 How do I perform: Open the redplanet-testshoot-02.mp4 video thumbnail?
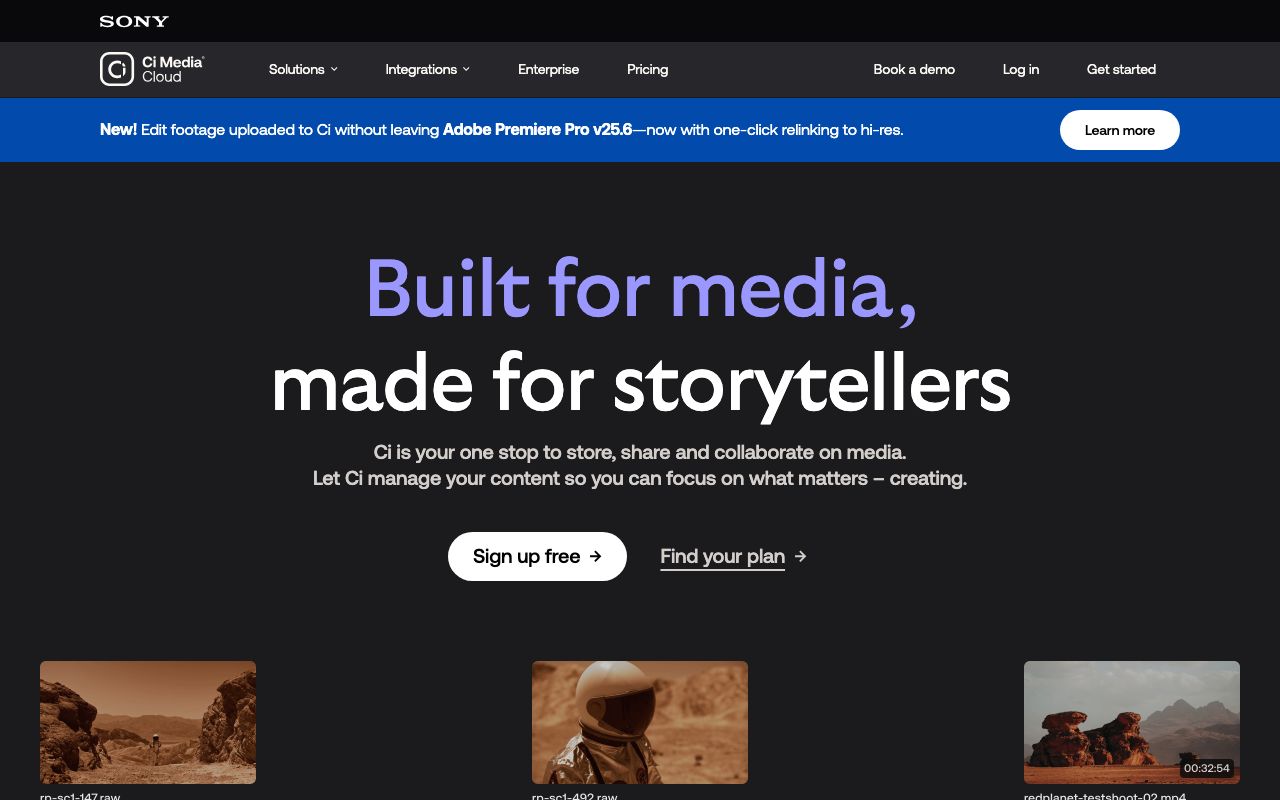click(1132, 722)
